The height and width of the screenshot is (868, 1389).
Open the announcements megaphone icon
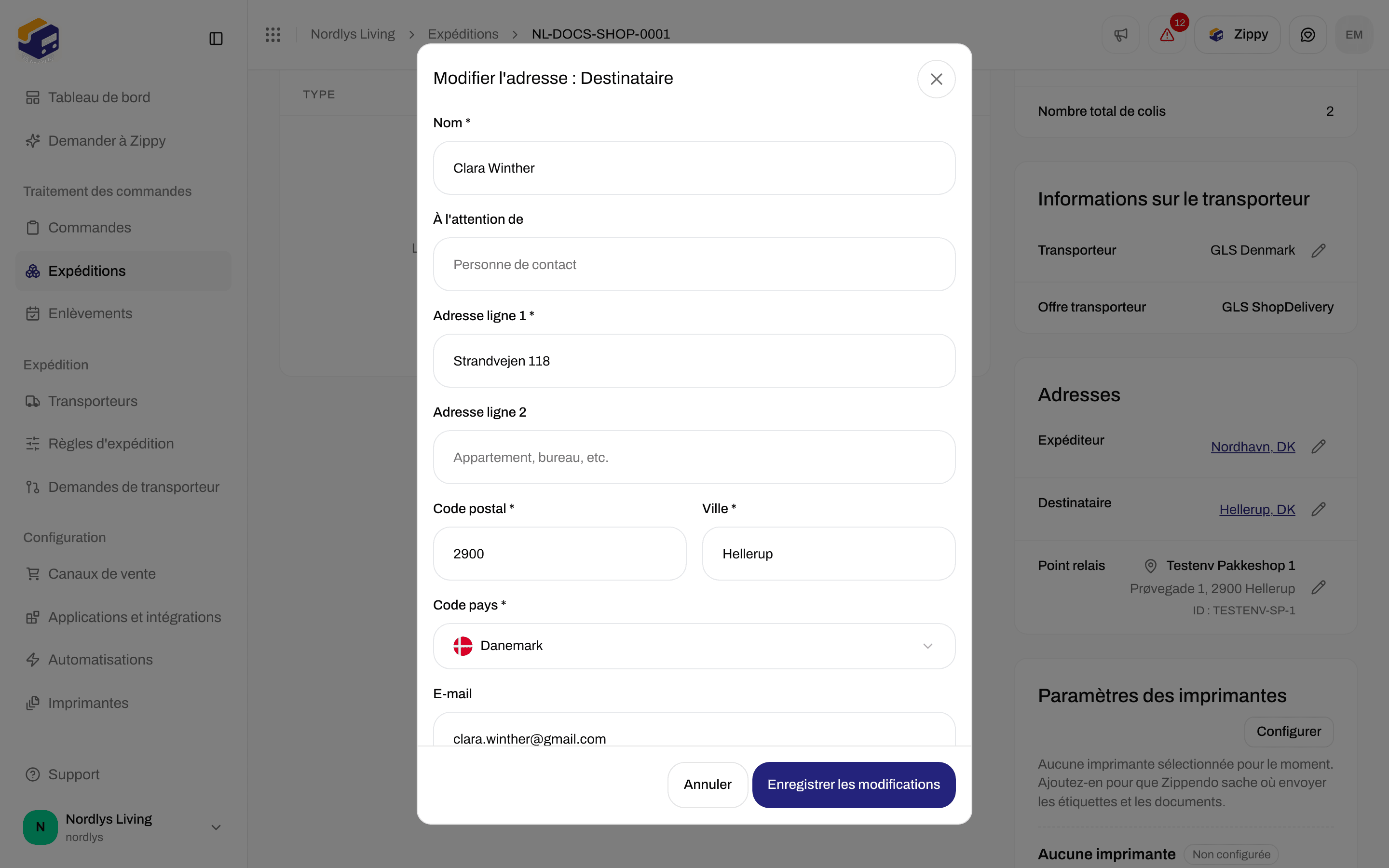click(x=1120, y=34)
